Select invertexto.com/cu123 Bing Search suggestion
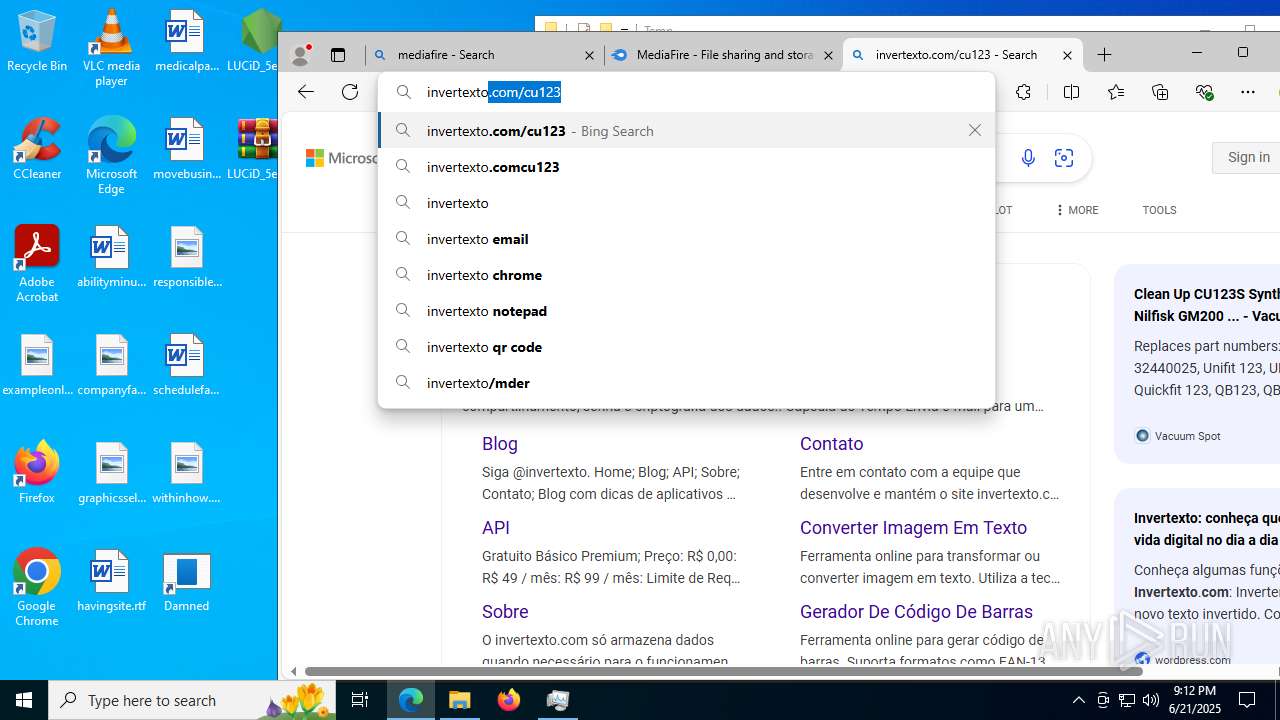 [x=687, y=130]
